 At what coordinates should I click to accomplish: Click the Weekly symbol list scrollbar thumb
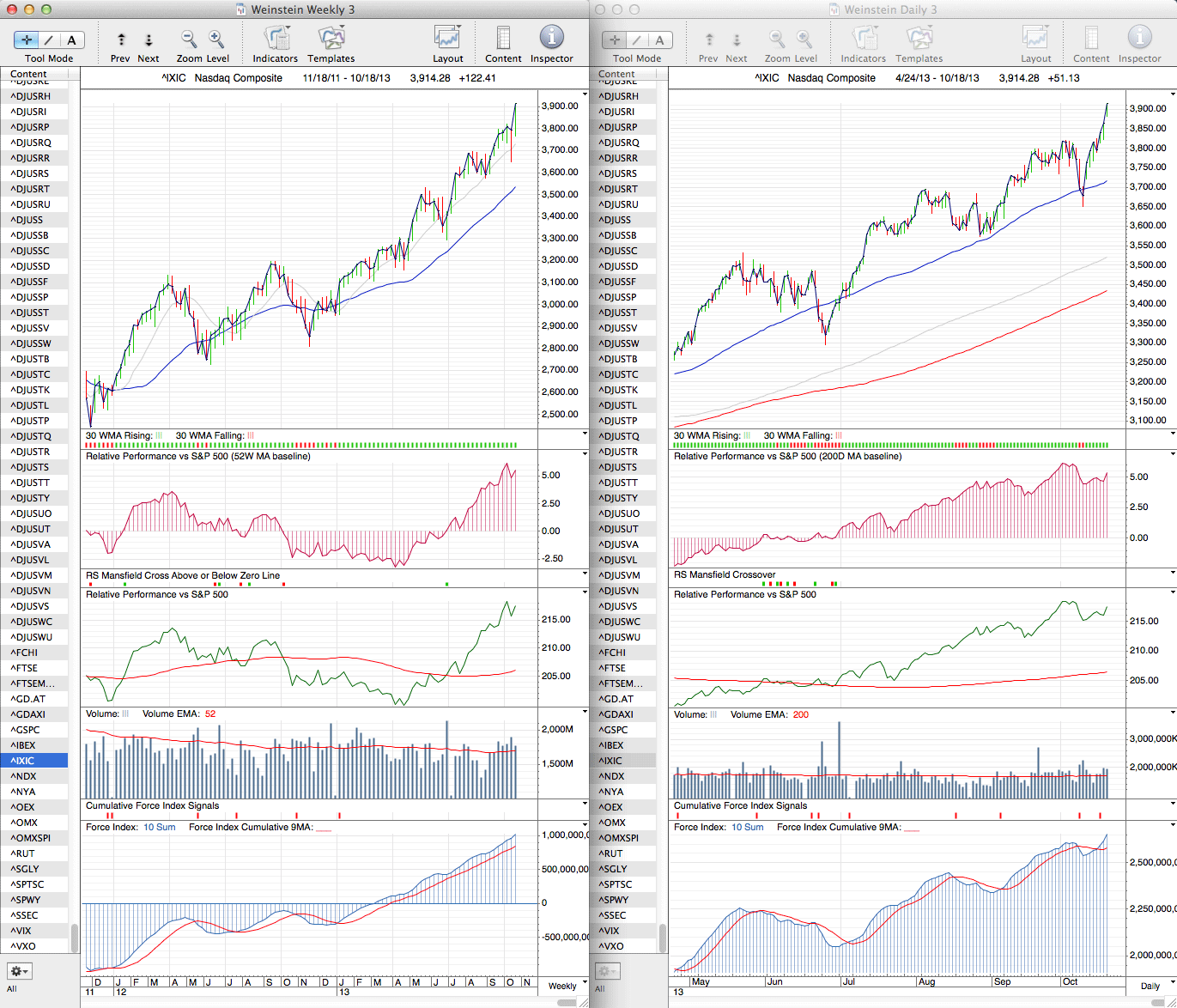[x=75, y=938]
